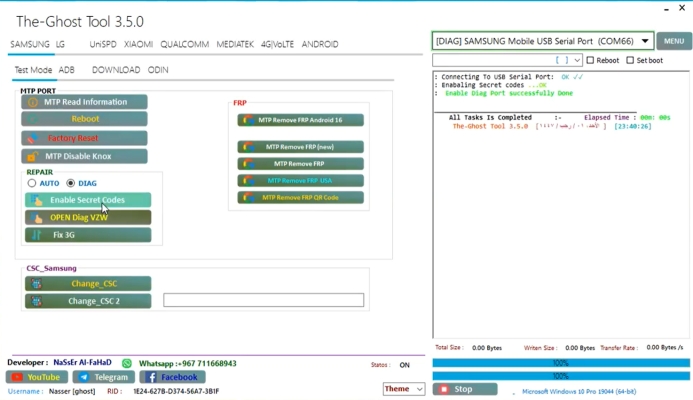
Task: Click the Google icon on MTP Remove FRP
Action: click(248, 164)
